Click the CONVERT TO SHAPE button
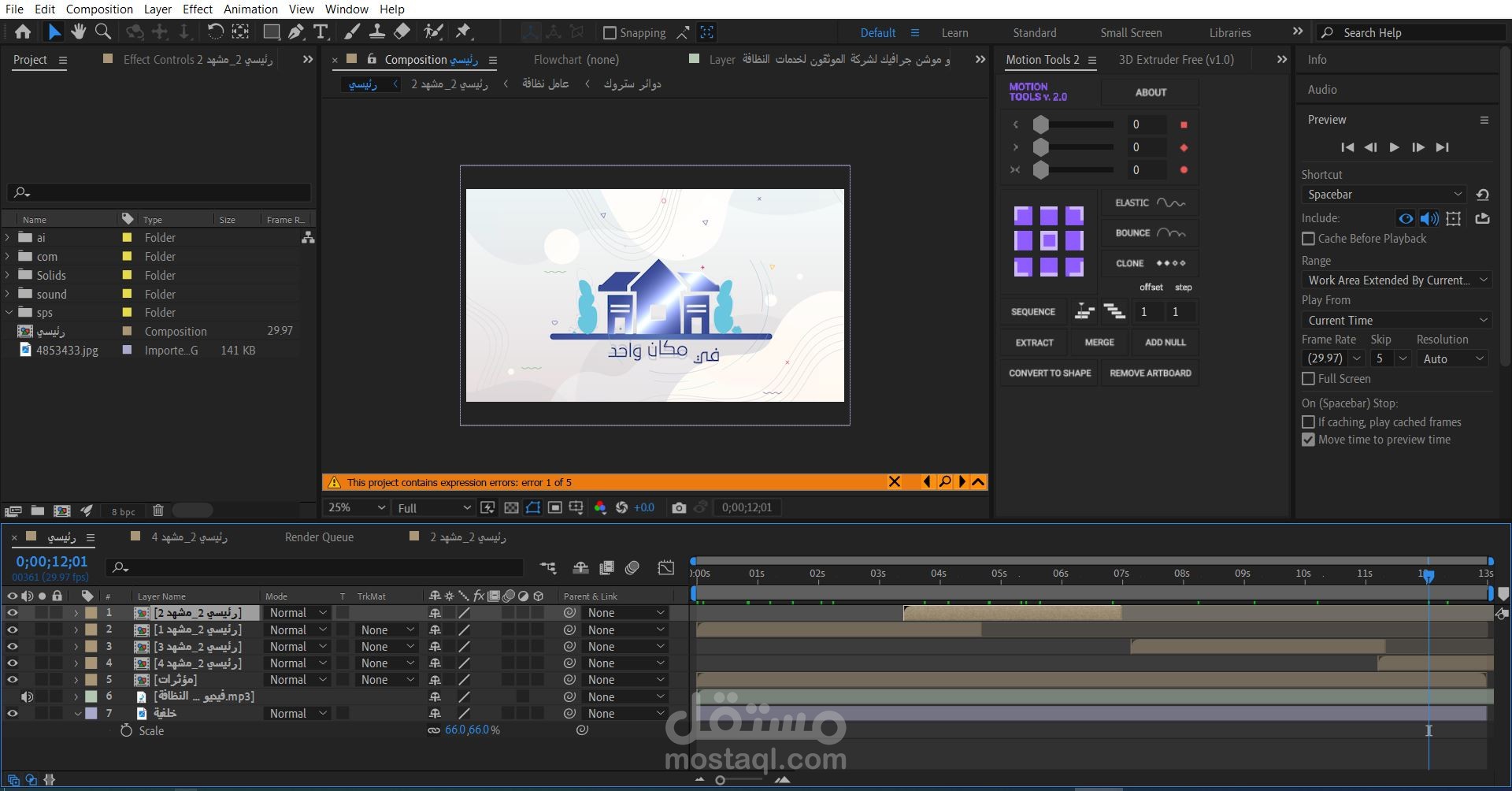The height and width of the screenshot is (791, 1512). pyautogui.click(x=1050, y=373)
